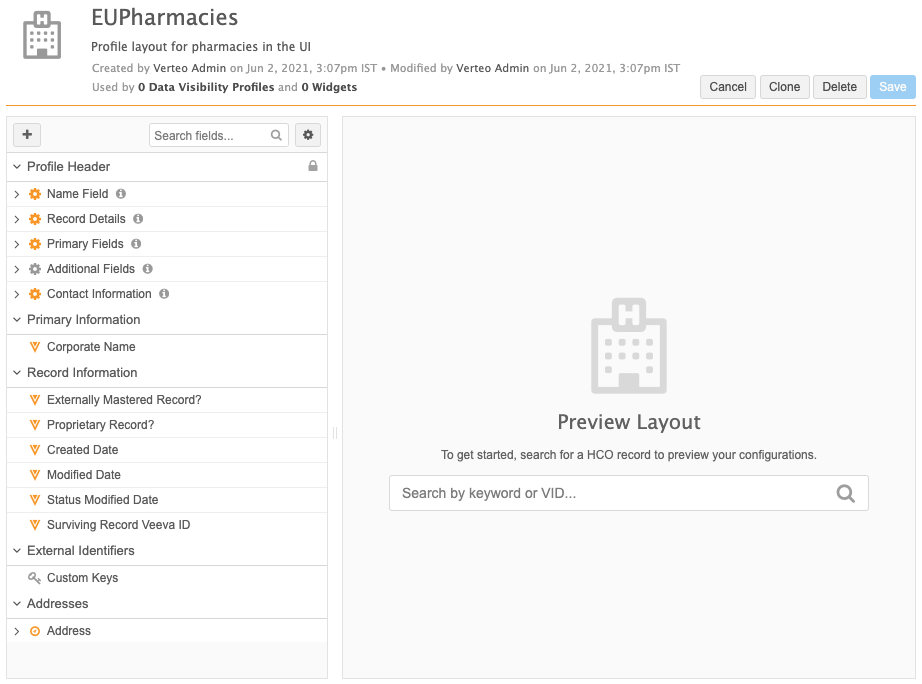Select the Externally Mastered Record? field

tap(124, 400)
